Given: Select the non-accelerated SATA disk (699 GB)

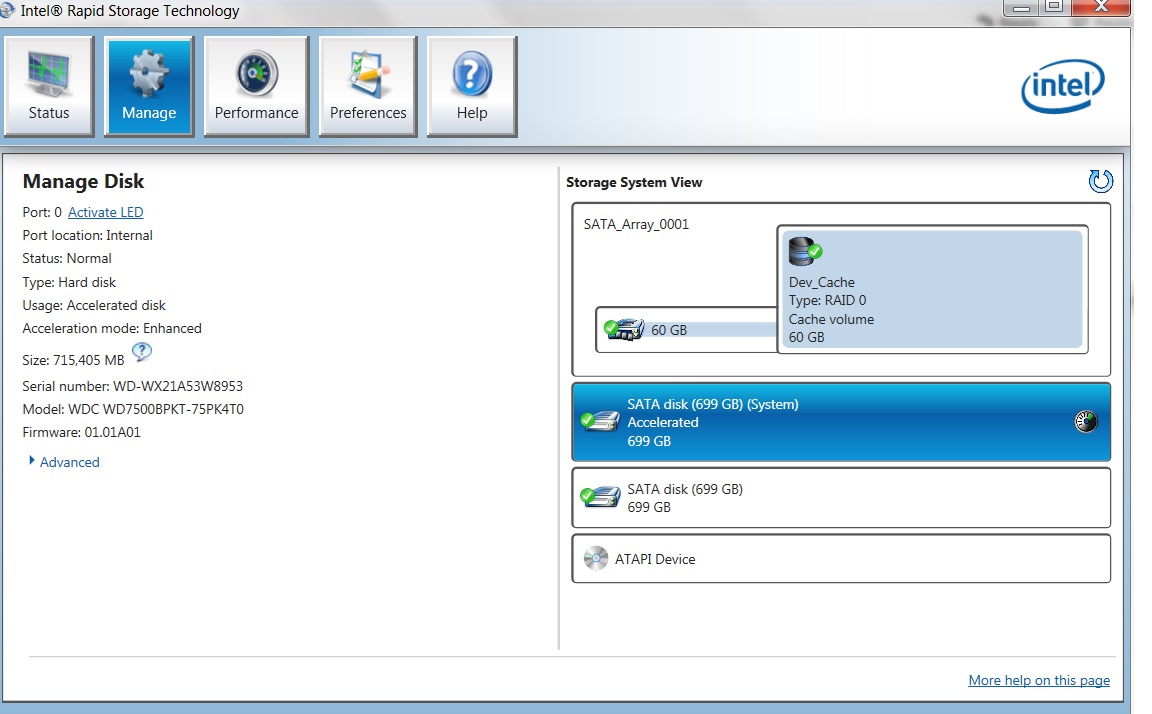Looking at the screenshot, I should [841, 498].
